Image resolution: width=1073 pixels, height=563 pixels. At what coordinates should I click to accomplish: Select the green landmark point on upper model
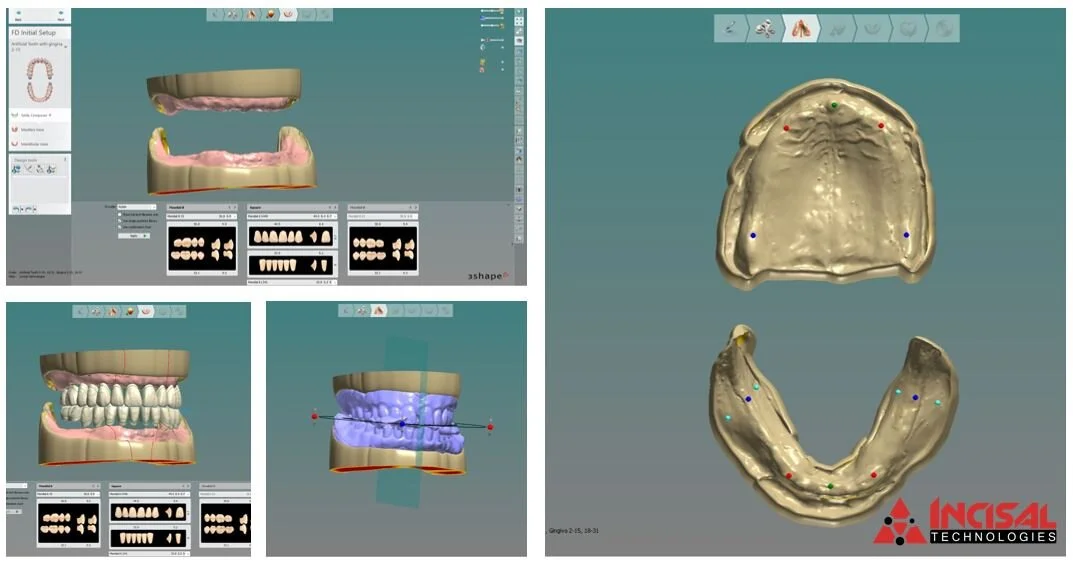click(833, 105)
